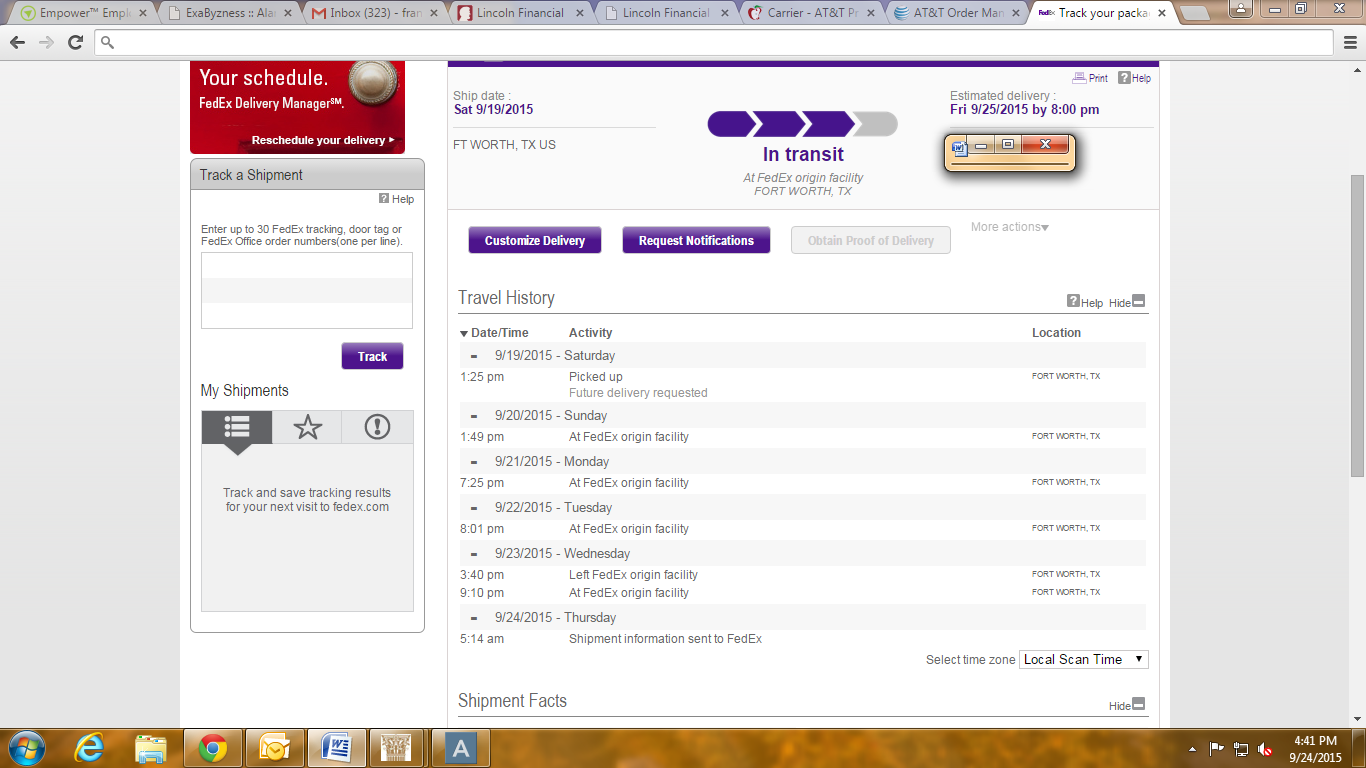
Task: Click the 'Picked up' activity entry
Action: (596, 377)
